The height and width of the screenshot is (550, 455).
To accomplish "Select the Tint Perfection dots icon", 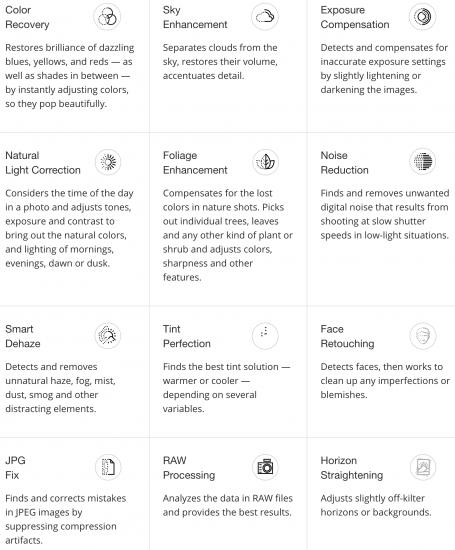I will (265, 336).
